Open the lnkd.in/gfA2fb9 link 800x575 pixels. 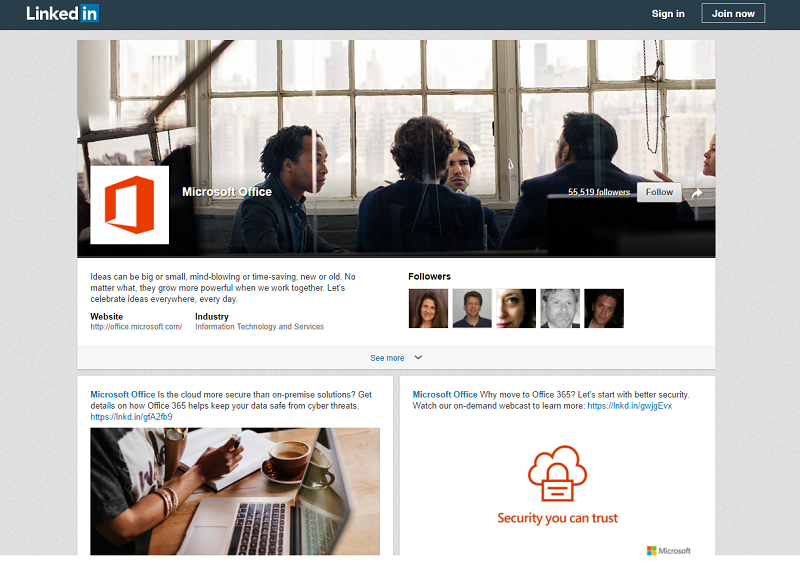[x=131, y=417]
